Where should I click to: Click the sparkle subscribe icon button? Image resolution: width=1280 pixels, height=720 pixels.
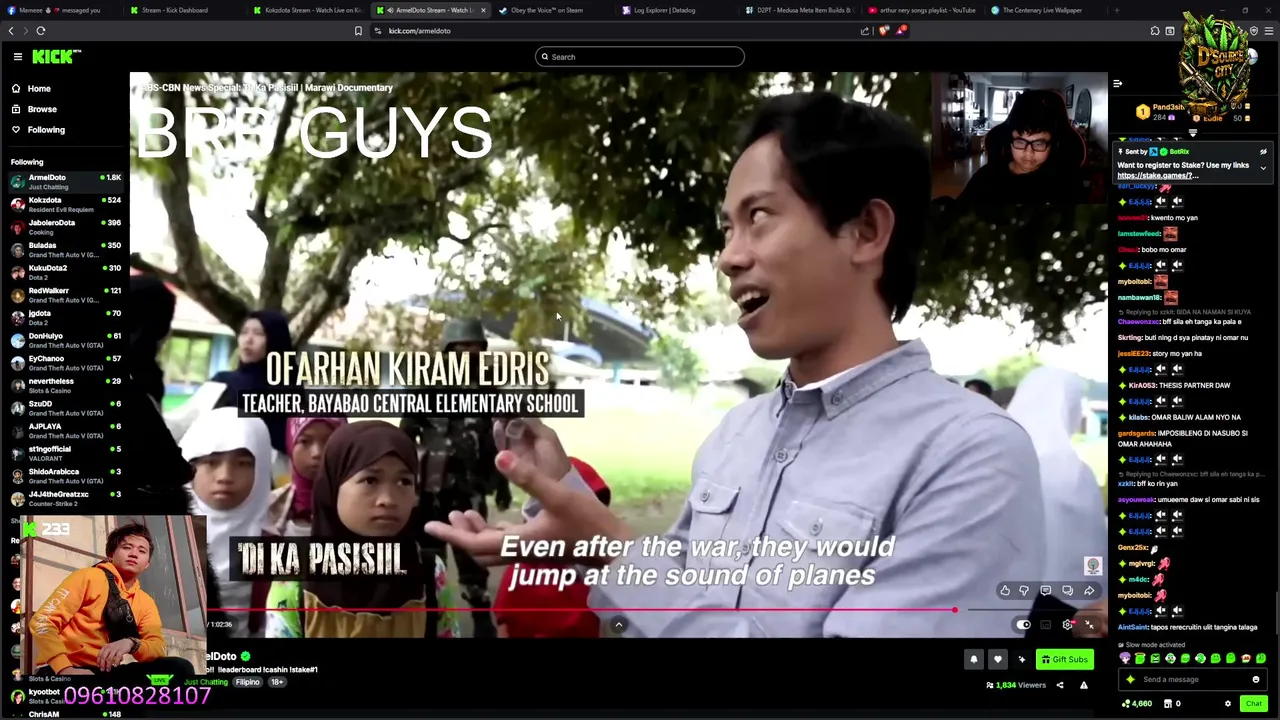[1021, 659]
